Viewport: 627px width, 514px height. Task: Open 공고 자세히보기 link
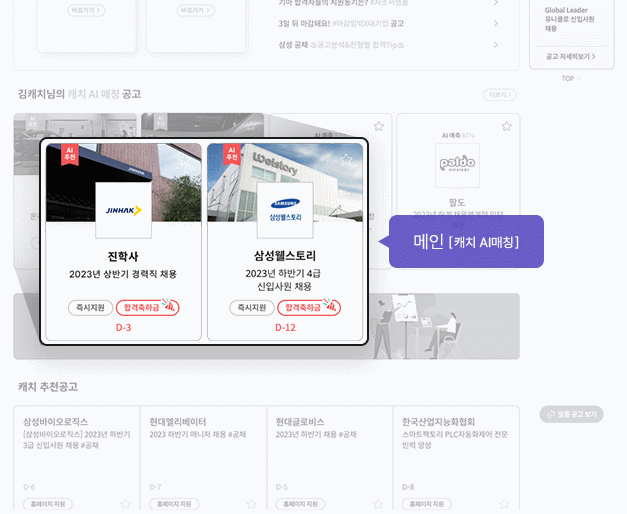tap(571, 57)
